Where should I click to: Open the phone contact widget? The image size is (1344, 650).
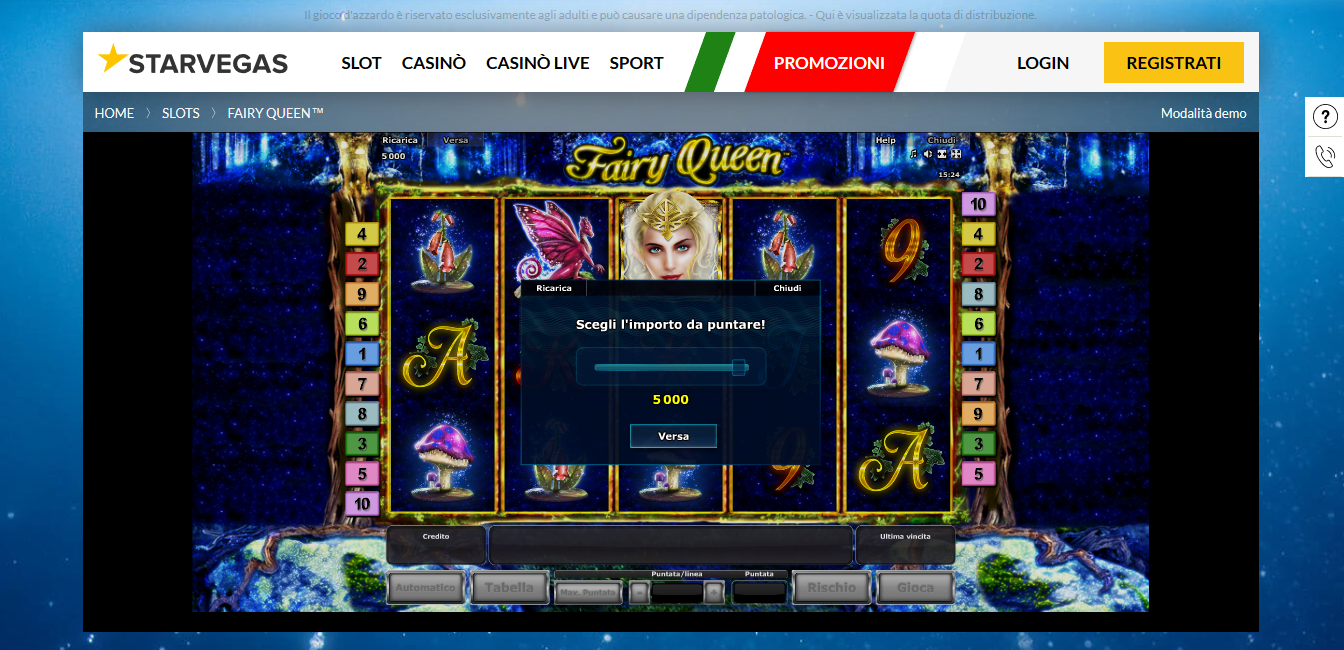1325,156
